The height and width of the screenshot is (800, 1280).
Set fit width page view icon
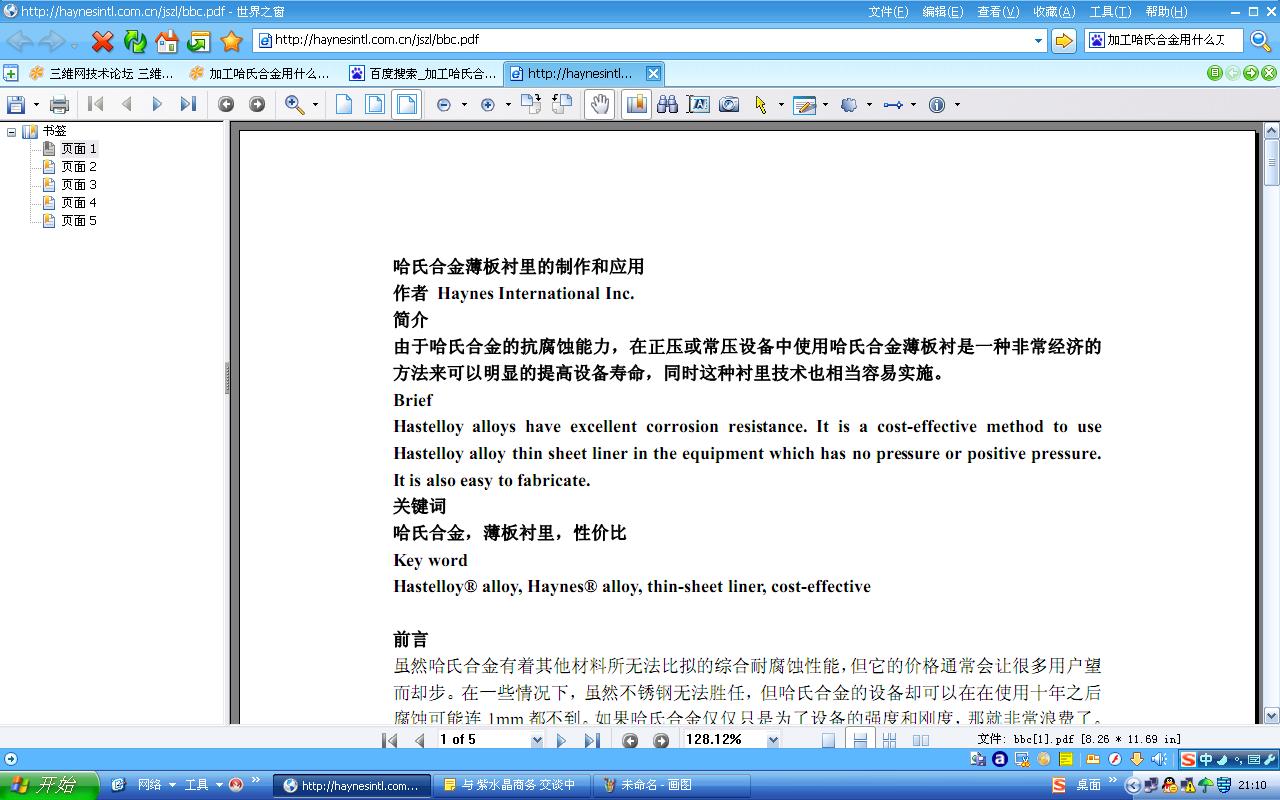[x=406, y=104]
